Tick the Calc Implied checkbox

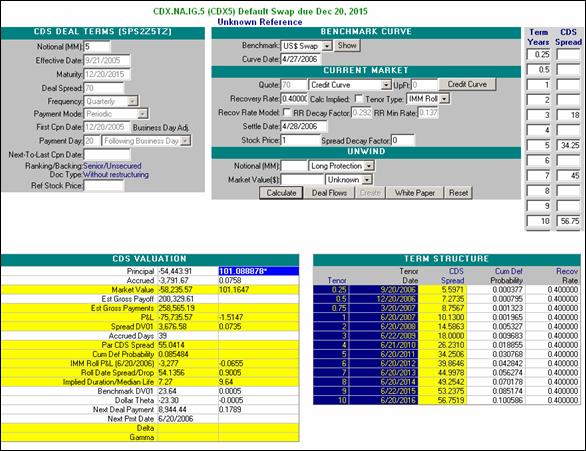coord(358,99)
